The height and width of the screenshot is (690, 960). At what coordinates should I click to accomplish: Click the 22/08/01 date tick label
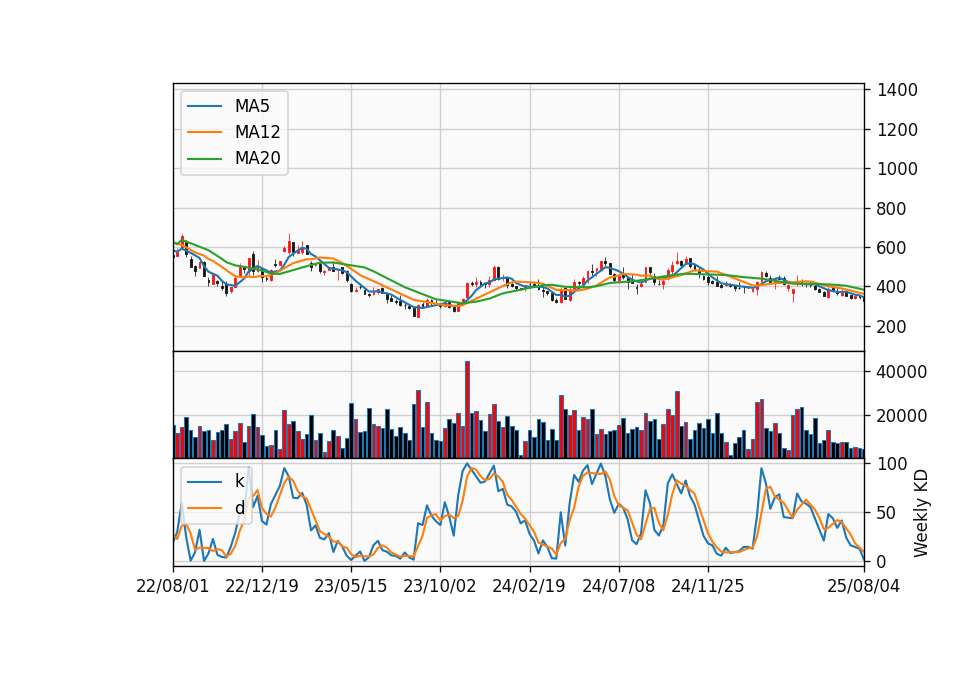[x=173, y=586]
